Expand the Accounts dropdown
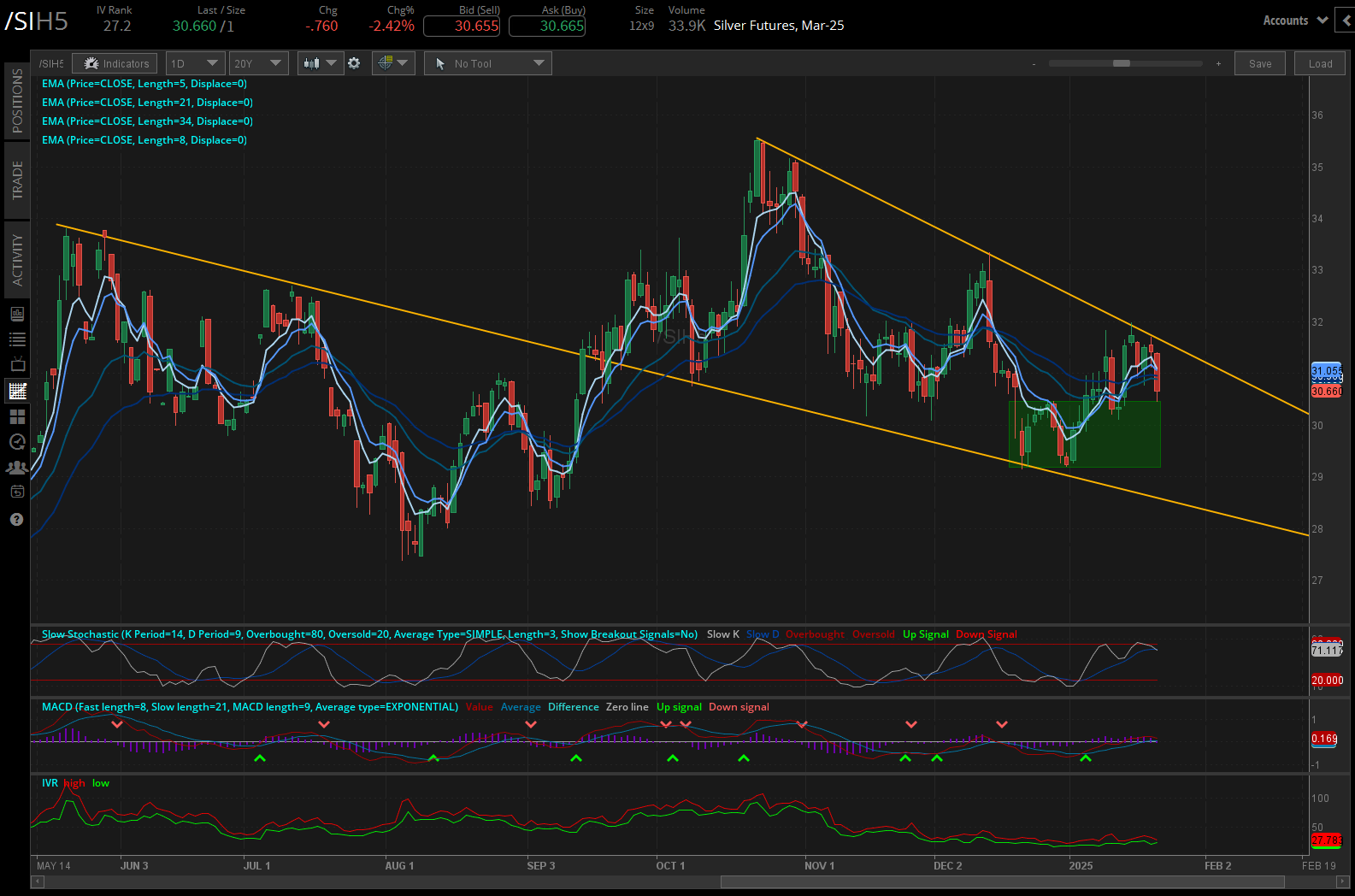Image resolution: width=1355 pixels, height=896 pixels. point(1294,21)
